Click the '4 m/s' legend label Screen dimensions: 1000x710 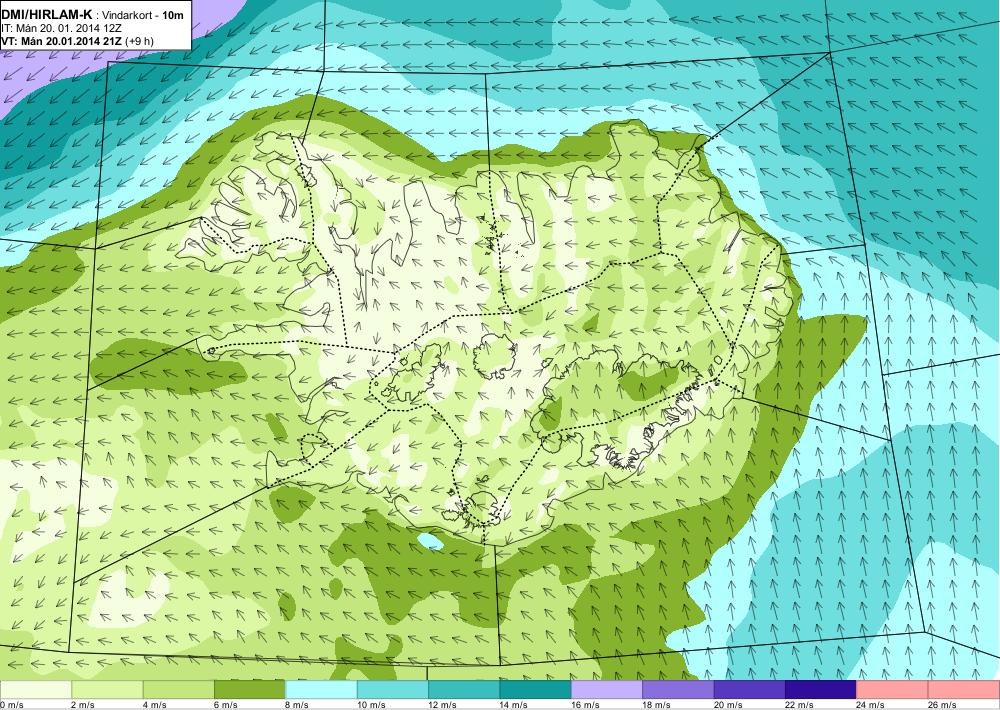coord(154,705)
